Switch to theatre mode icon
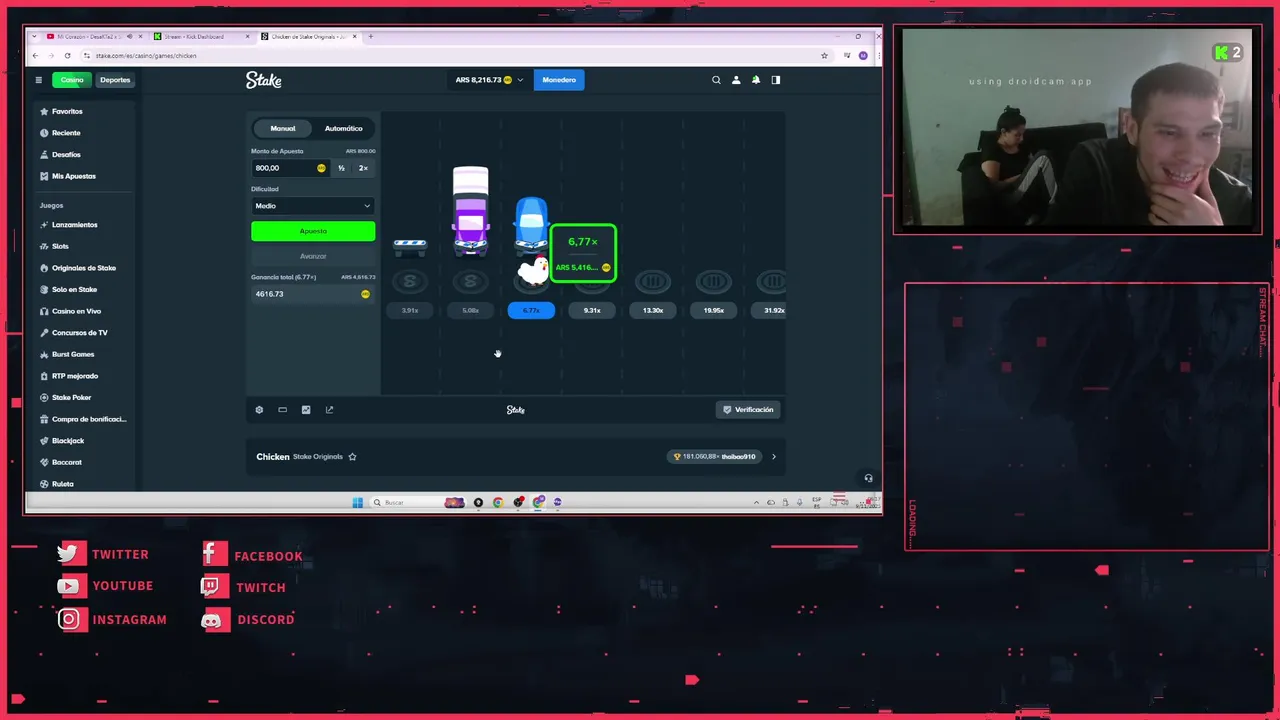 [x=282, y=410]
